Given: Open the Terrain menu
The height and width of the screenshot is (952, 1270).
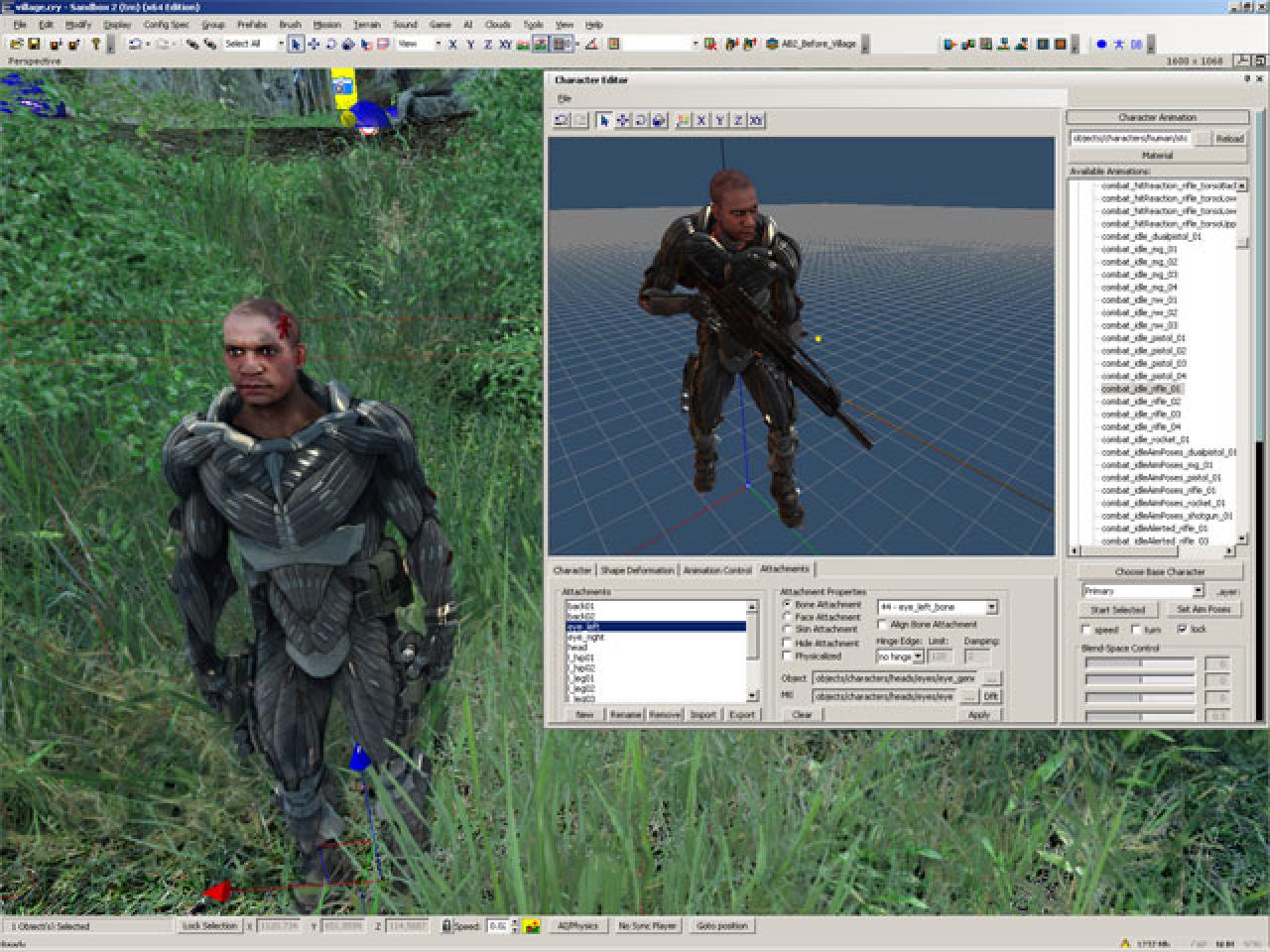Looking at the screenshot, I should coord(366,25).
